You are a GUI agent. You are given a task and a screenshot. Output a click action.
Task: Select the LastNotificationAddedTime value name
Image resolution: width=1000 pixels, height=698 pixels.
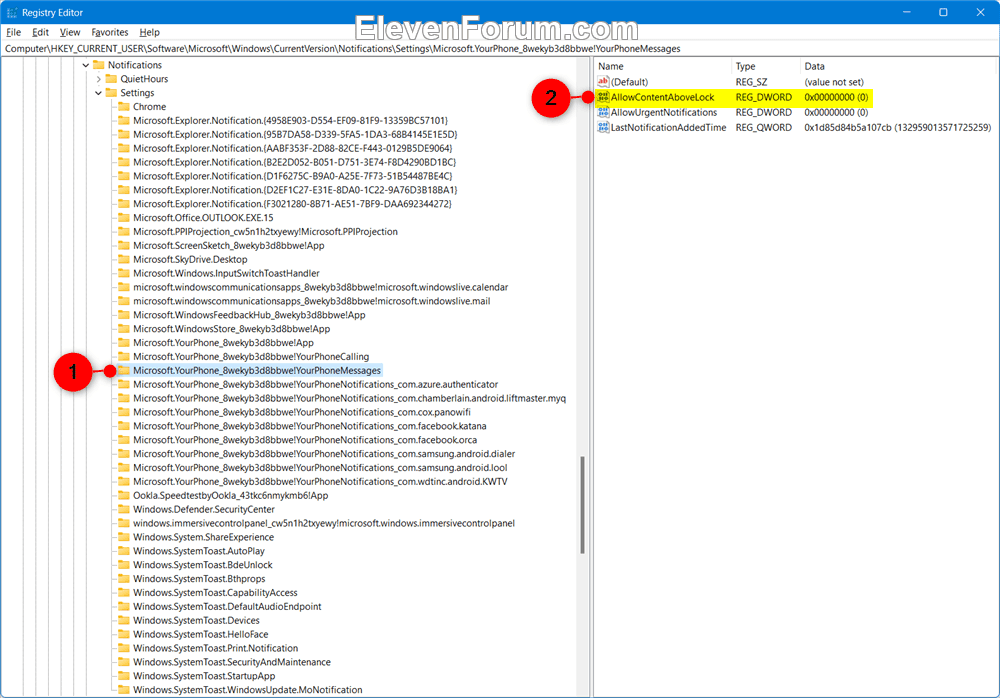coord(668,128)
